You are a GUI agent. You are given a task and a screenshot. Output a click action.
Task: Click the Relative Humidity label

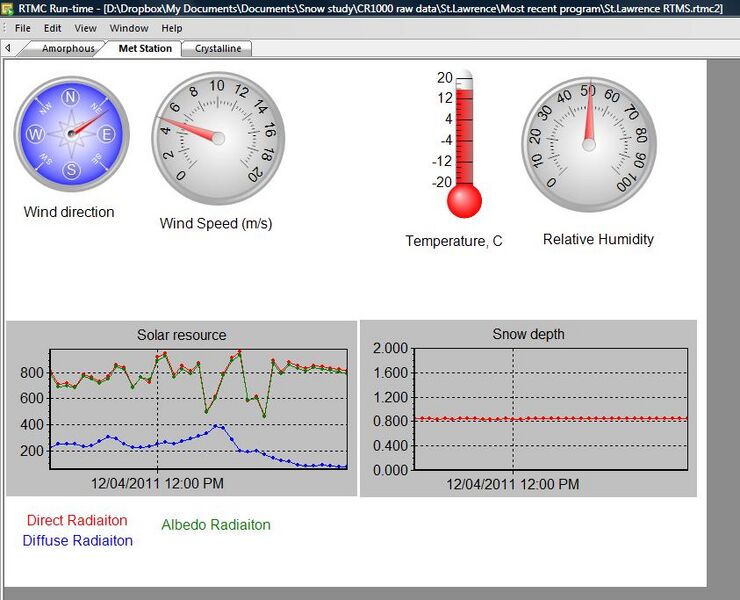pyautogui.click(x=598, y=239)
